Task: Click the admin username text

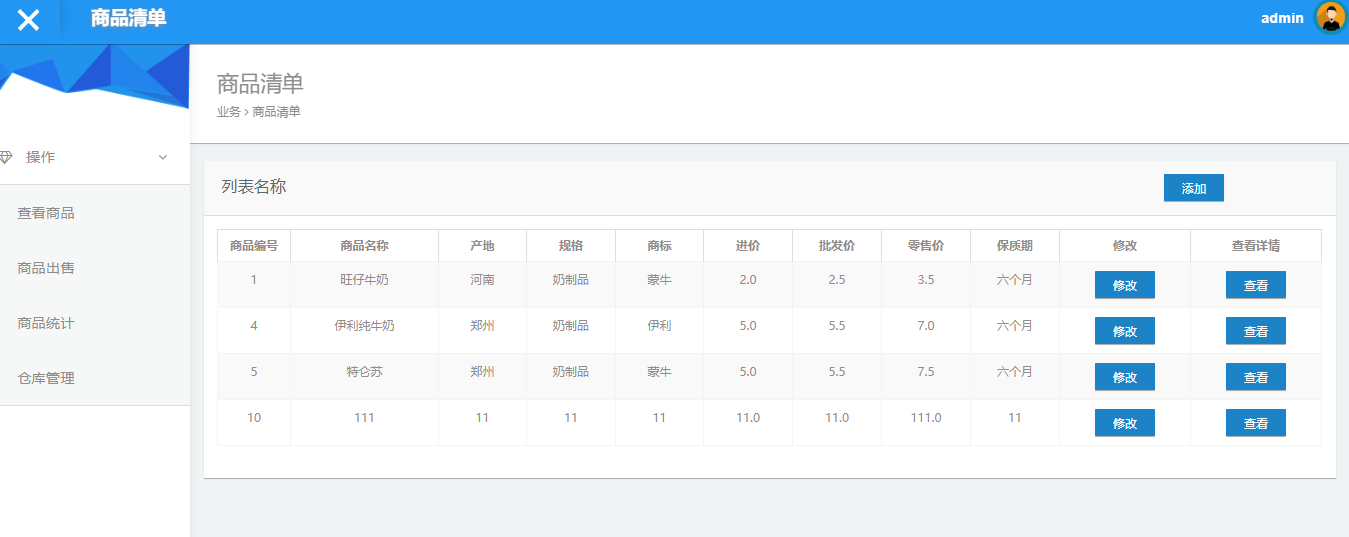Action: pyautogui.click(x=1282, y=18)
